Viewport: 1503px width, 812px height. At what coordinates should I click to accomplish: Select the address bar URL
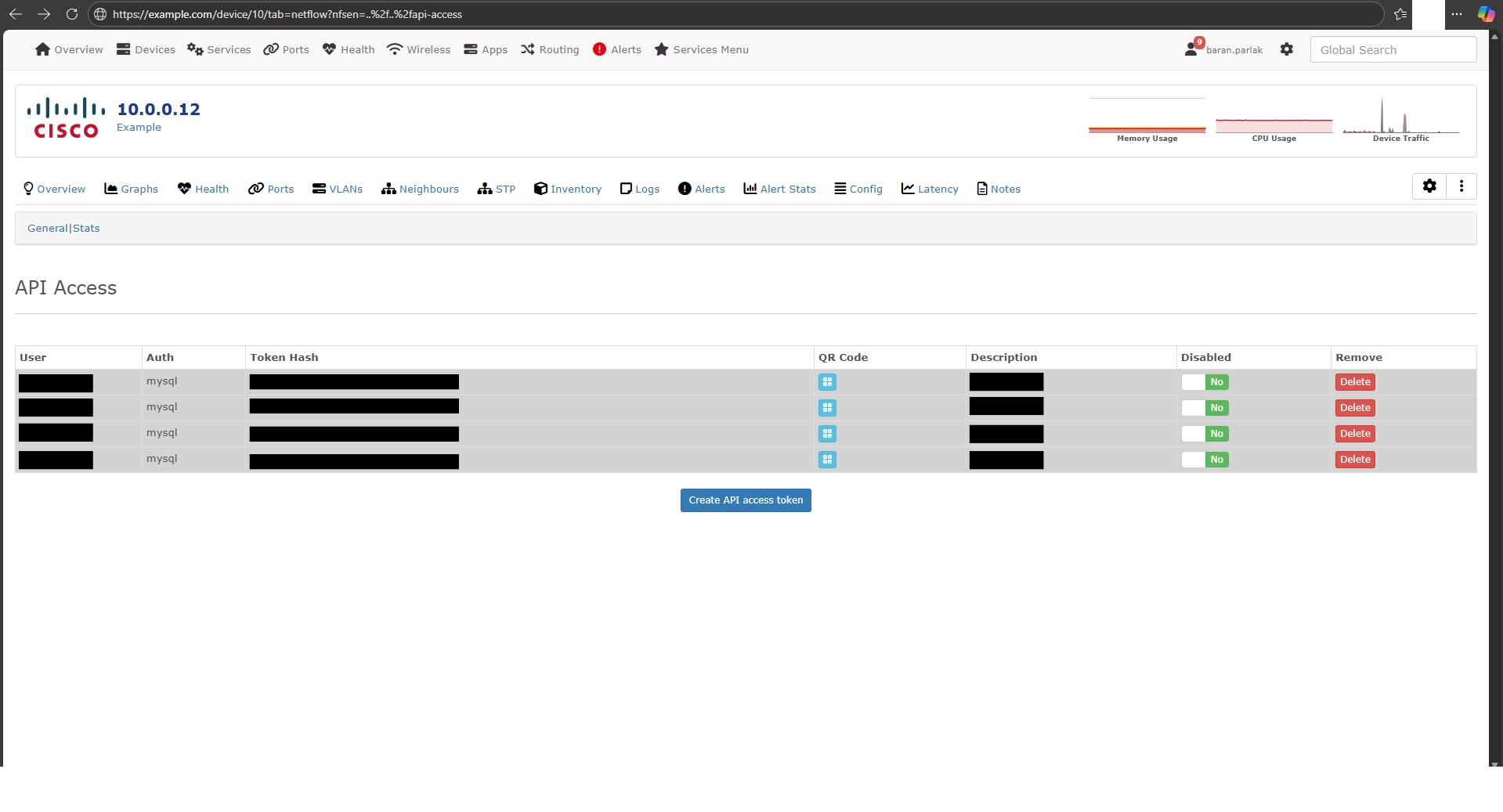click(x=287, y=14)
